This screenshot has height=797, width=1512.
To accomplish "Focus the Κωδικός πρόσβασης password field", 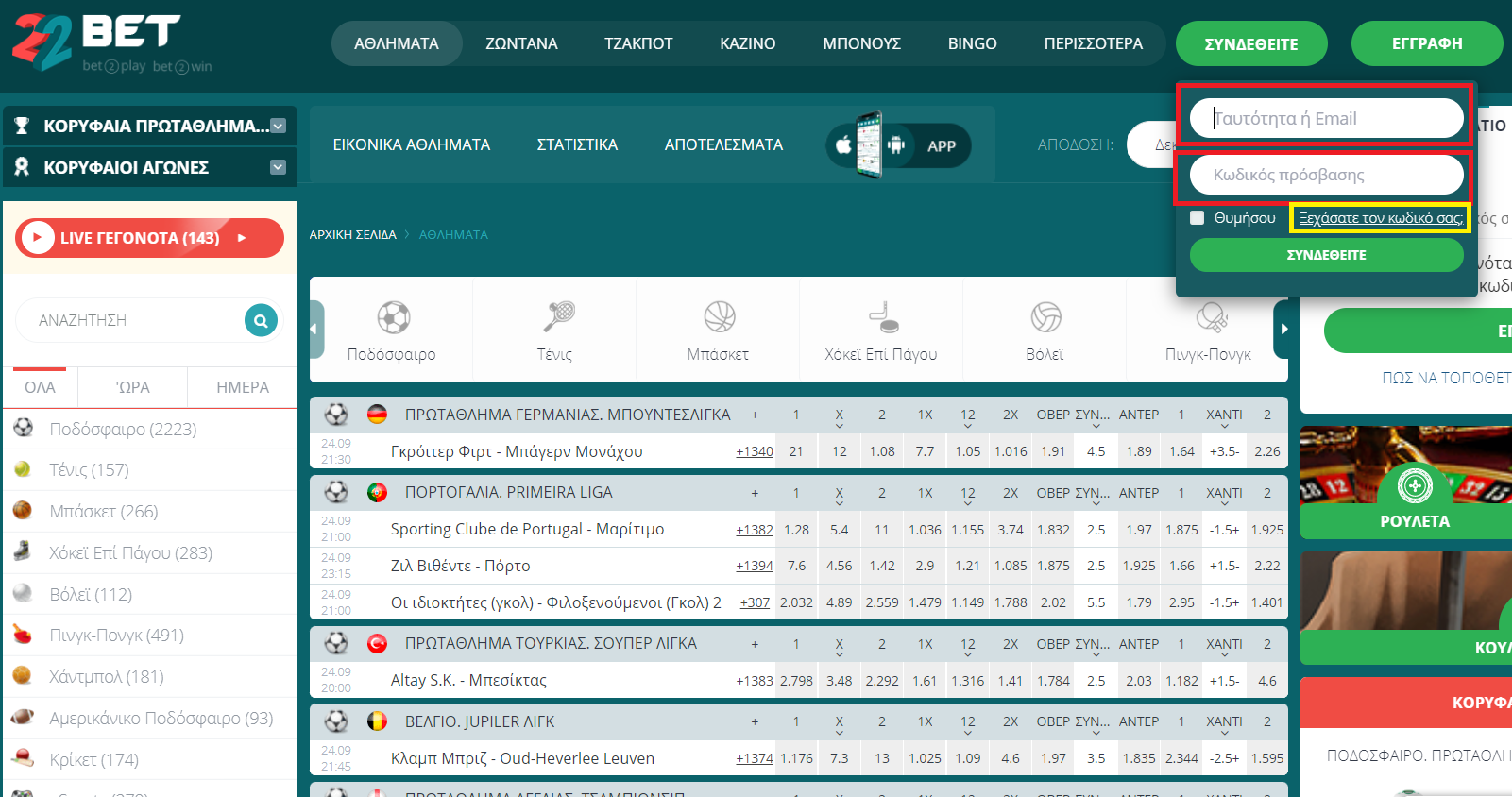I will pos(1326,175).
